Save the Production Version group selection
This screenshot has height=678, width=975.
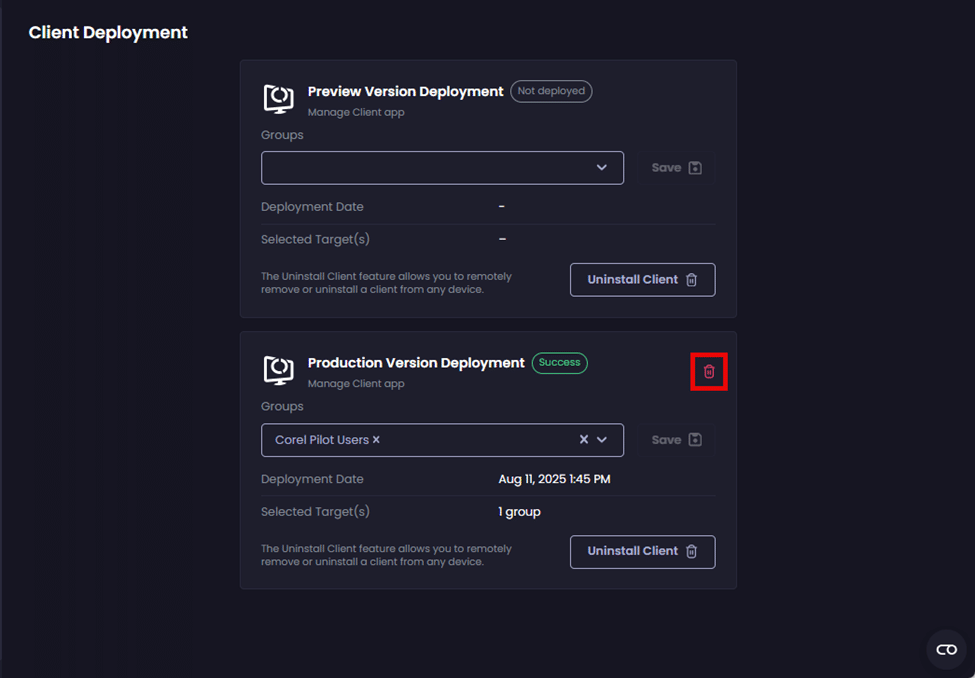[x=677, y=440]
